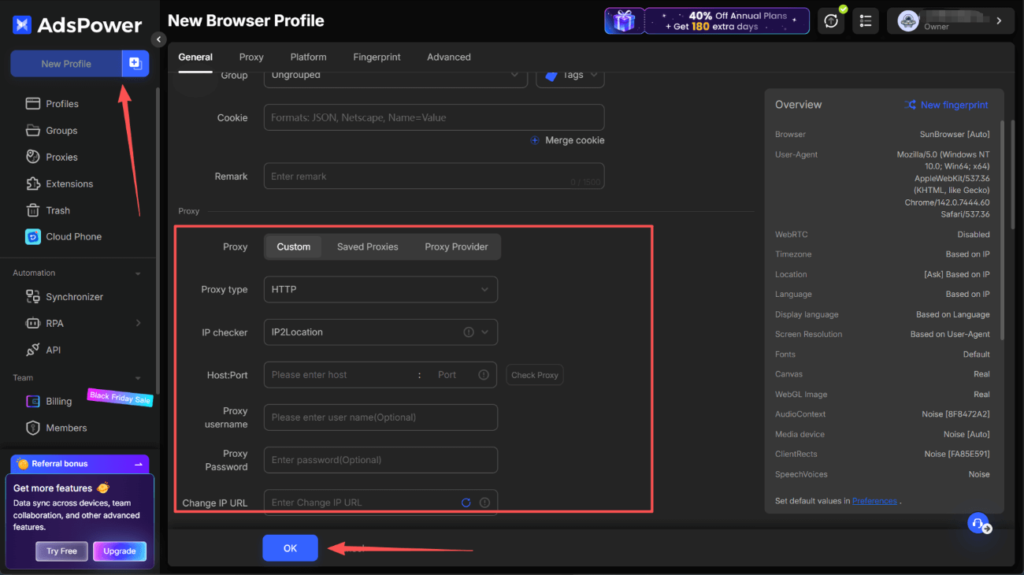Screen dimensions: 1024x575
Task: Open the Extensions puzzle icon in sidebar
Action: coord(32,184)
